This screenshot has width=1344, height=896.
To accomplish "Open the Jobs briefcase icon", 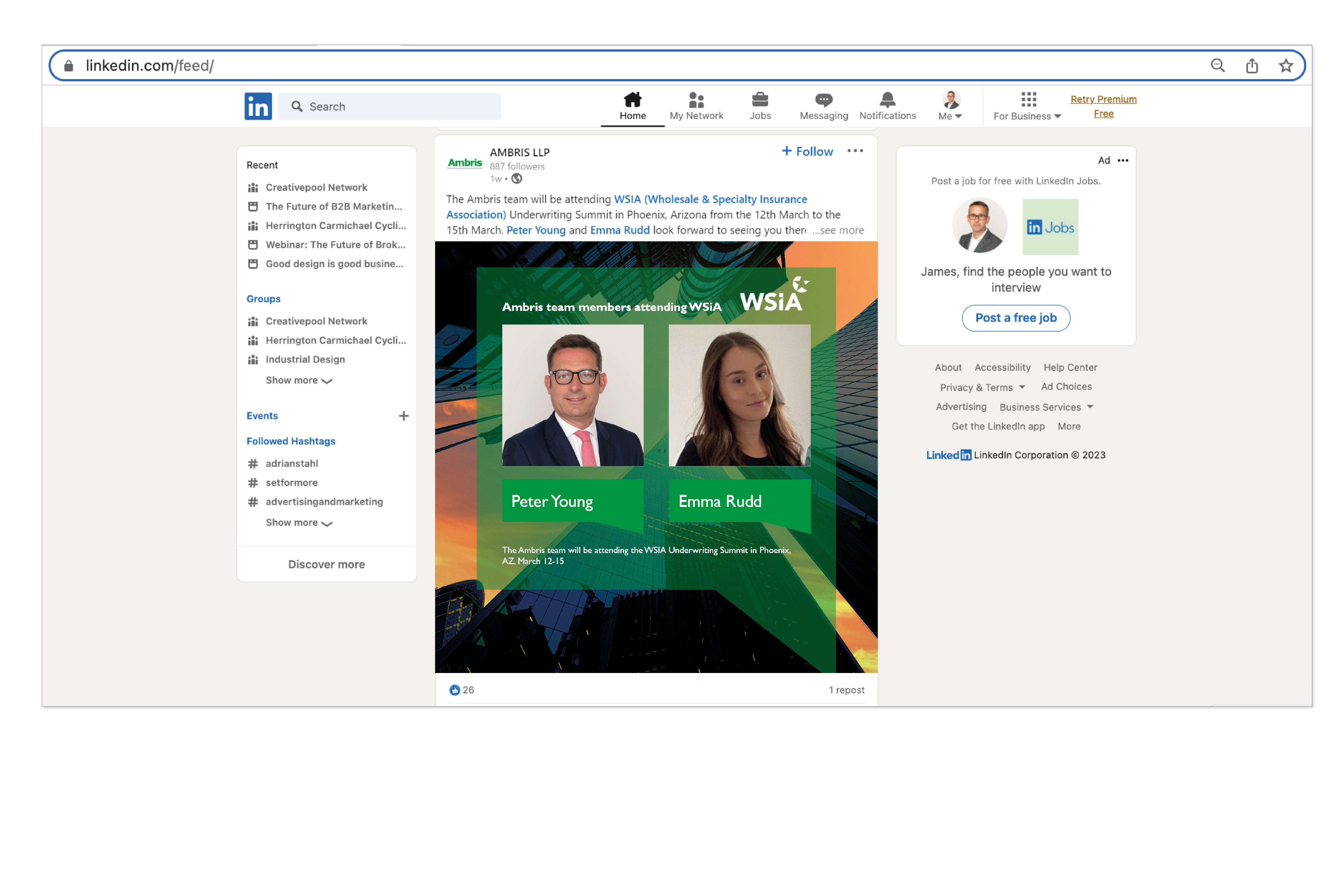I will [760, 100].
